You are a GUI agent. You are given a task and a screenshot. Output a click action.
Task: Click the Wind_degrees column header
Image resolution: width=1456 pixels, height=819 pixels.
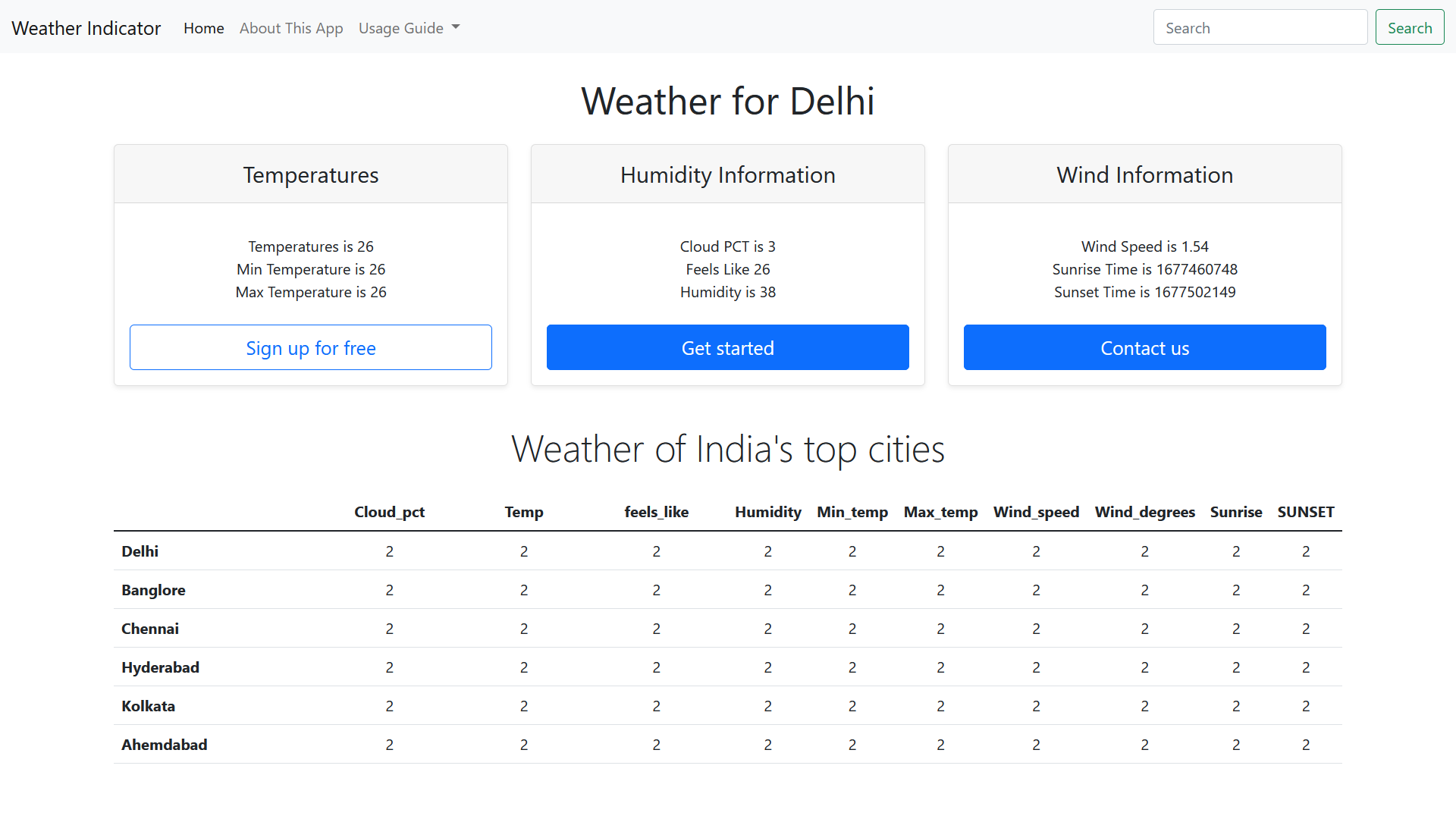point(1144,512)
